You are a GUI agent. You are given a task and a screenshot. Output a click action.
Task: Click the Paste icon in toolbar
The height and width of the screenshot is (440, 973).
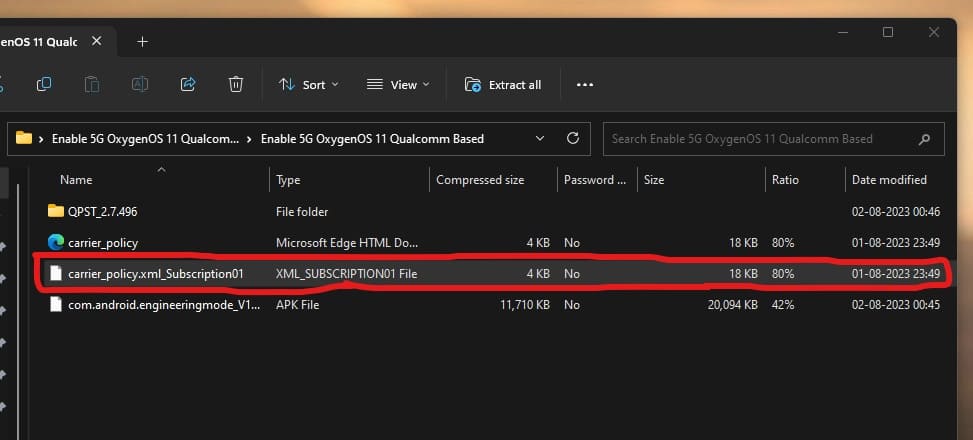coord(92,84)
